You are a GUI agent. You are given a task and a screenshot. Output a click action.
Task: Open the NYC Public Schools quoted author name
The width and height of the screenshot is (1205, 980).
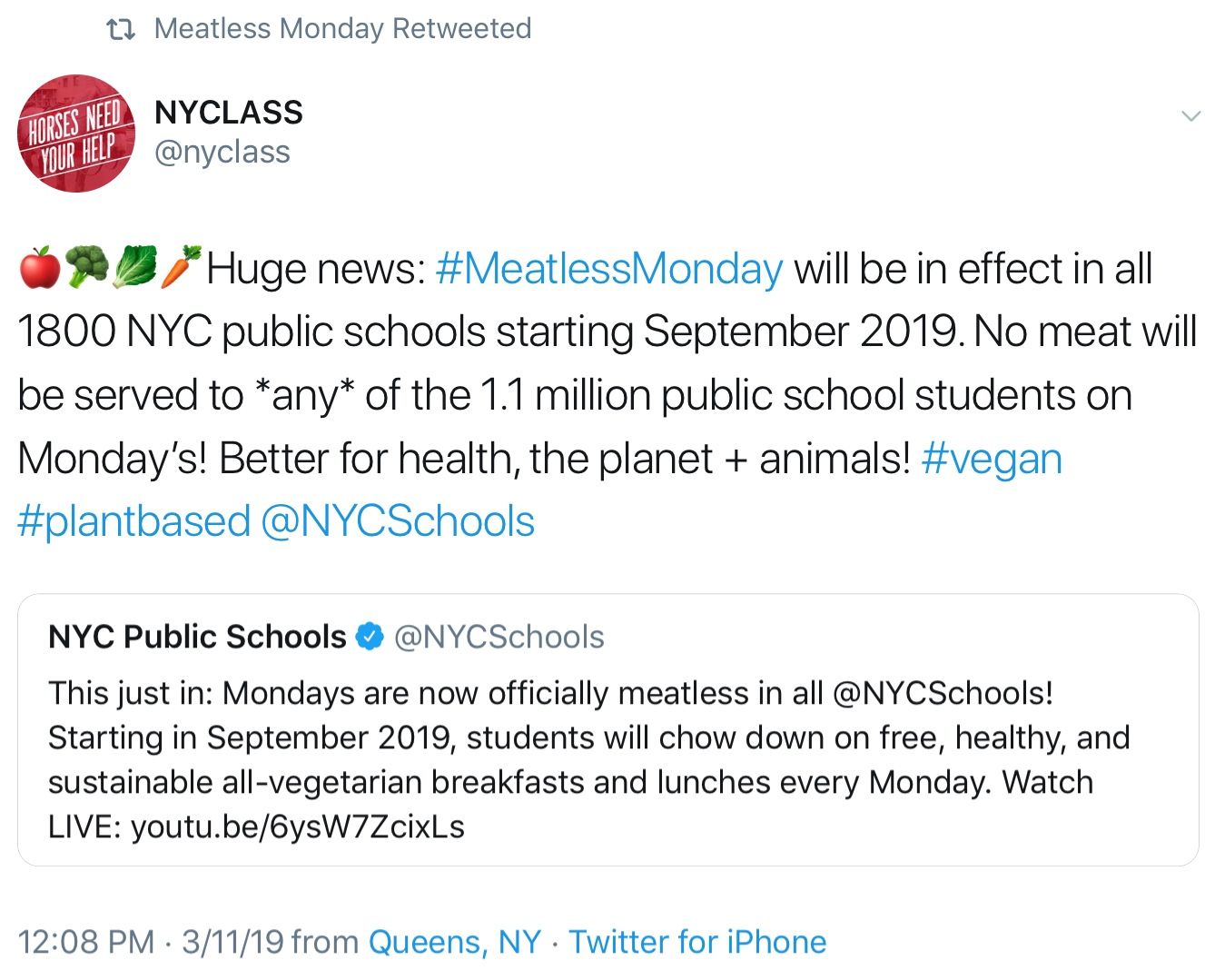point(197,637)
